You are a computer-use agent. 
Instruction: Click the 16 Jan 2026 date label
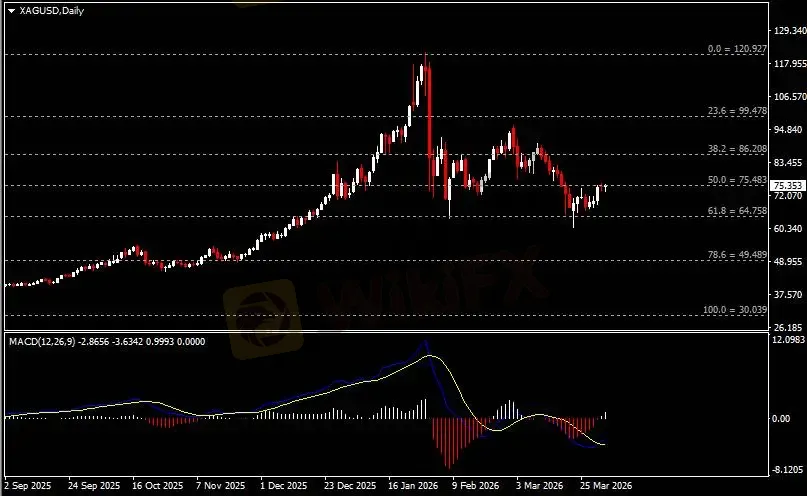(413, 486)
